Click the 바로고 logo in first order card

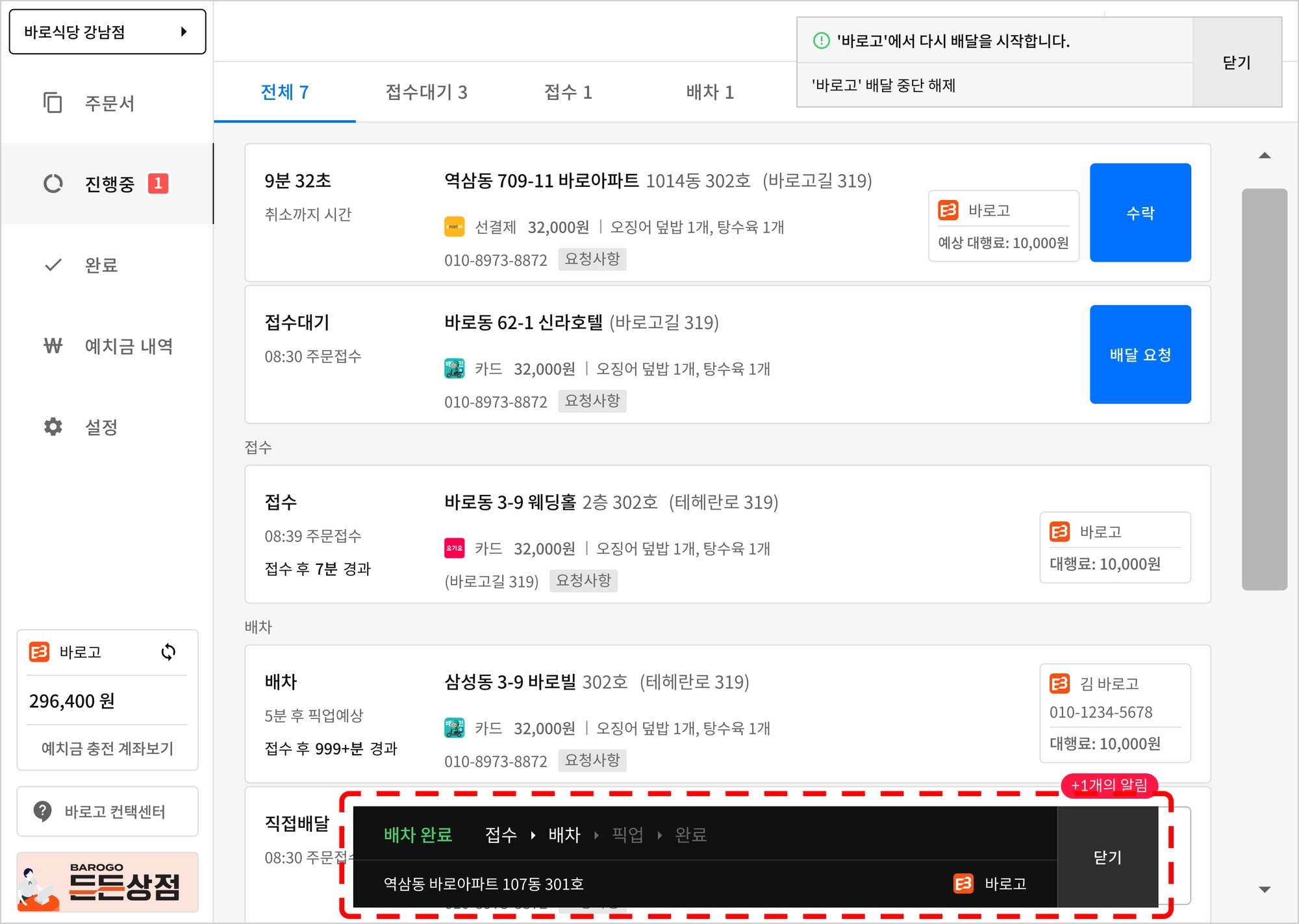[x=948, y=210]
